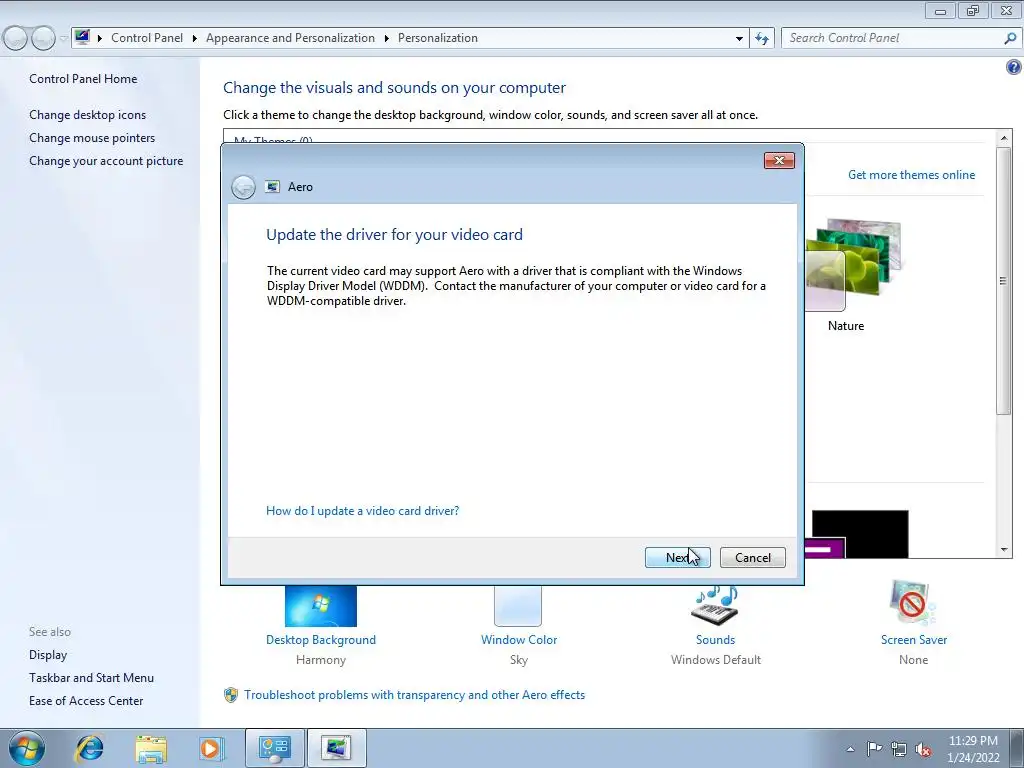Open Control Panel Home

point(83,78)
